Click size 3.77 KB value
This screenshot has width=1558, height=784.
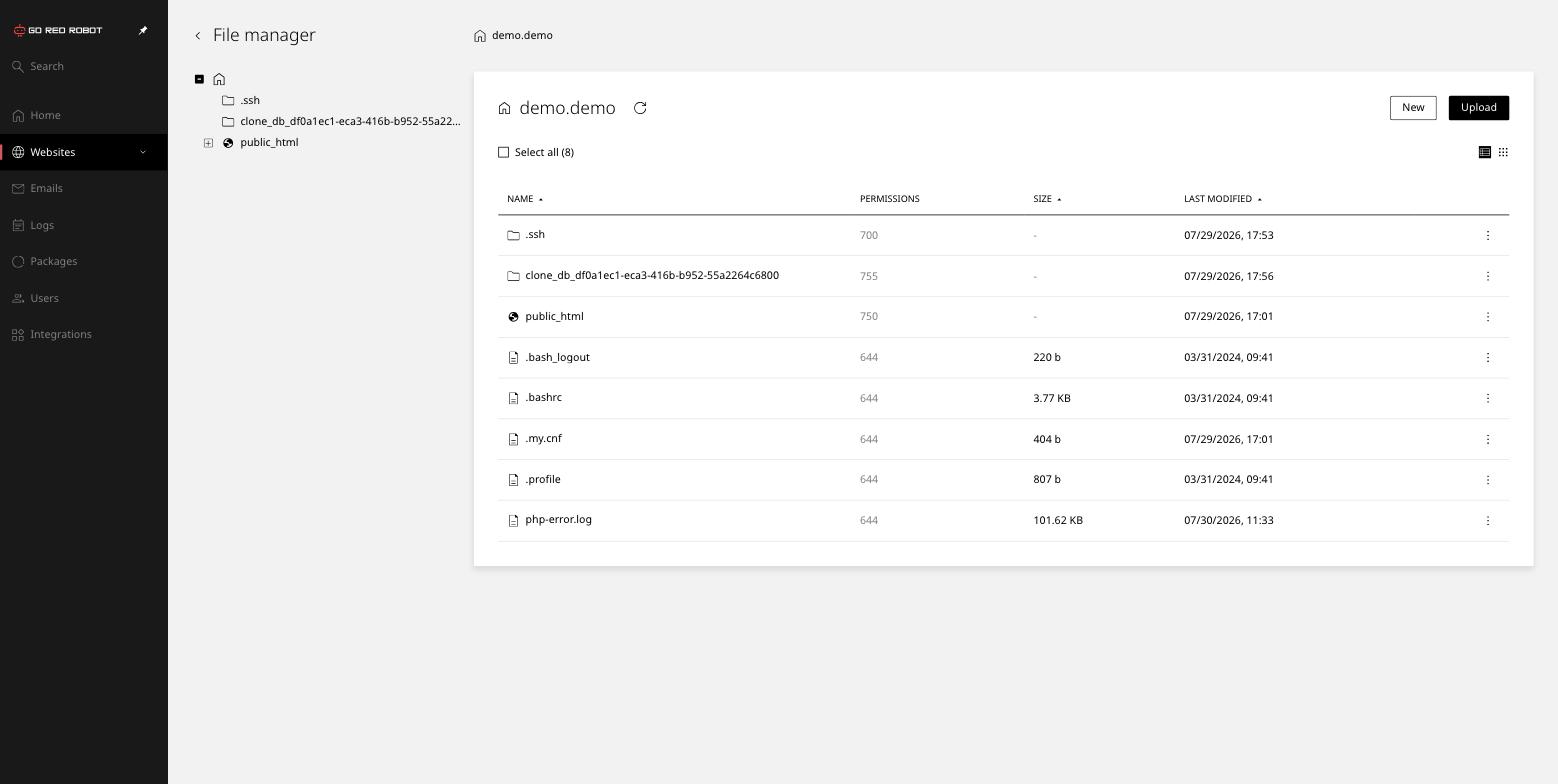click(1051, 398)
